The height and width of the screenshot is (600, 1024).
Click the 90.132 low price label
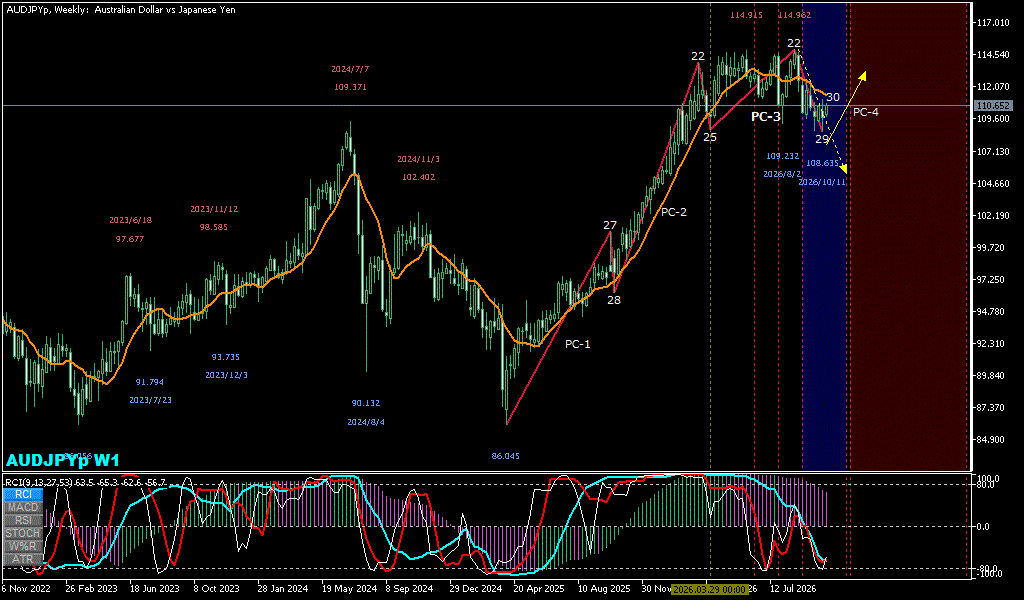click(x=366, y=403)
